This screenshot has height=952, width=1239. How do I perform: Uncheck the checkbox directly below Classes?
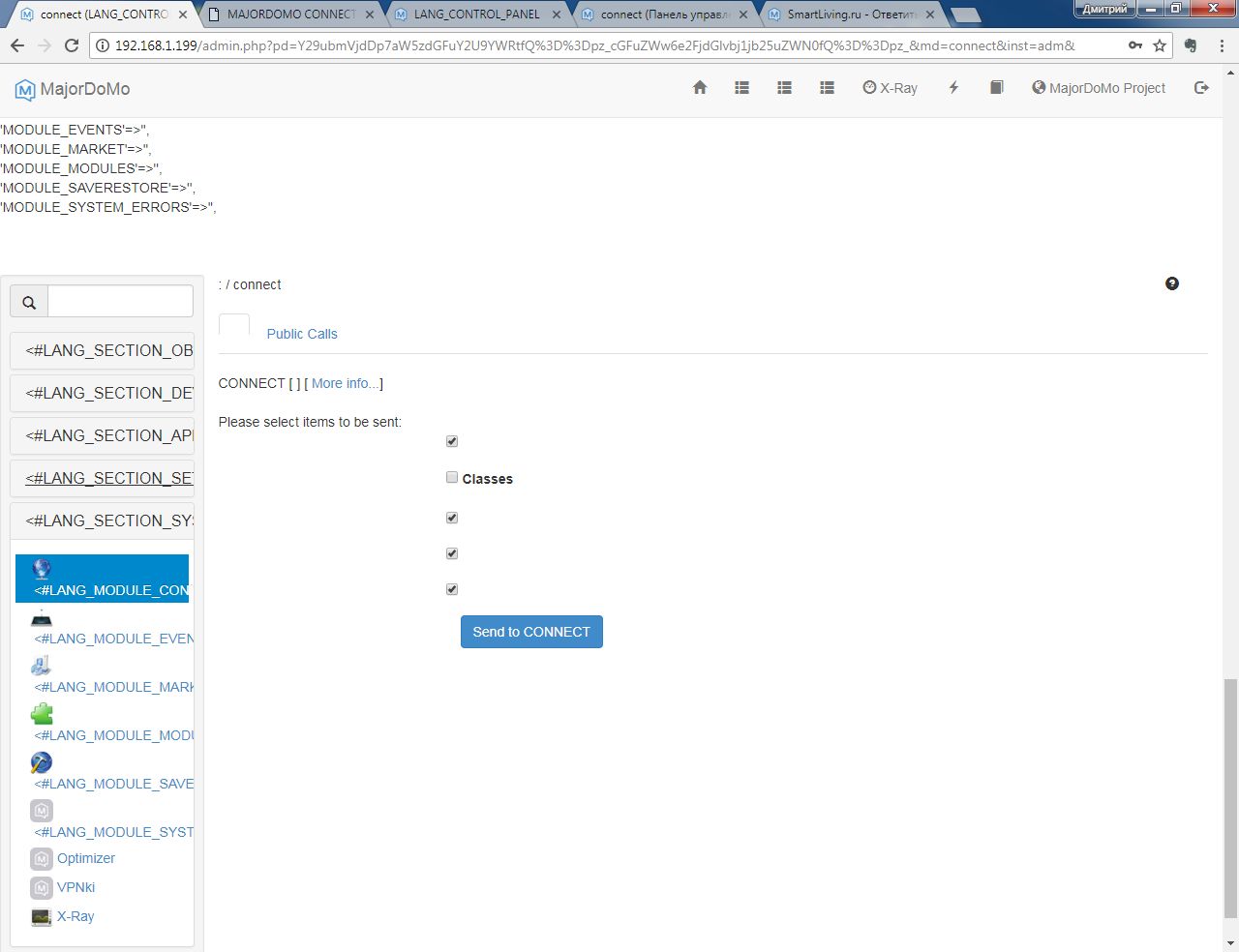(x=452, y=518)
